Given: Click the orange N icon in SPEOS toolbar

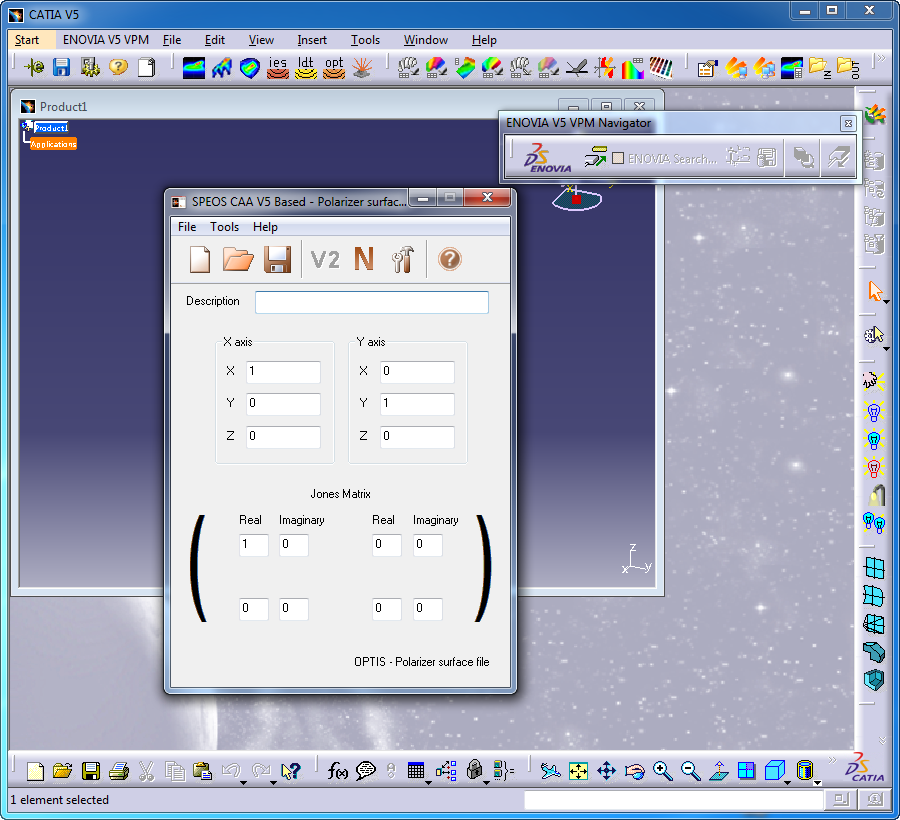Looking at the screenshot, I should (x=364, y=259).
